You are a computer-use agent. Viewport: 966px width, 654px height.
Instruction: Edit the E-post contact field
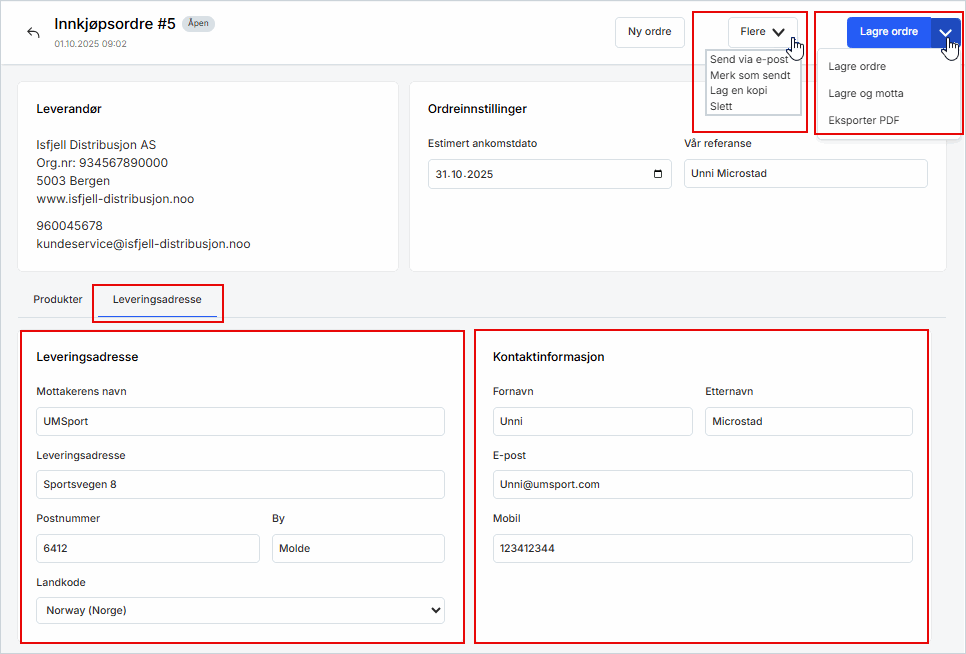point(702,484)
